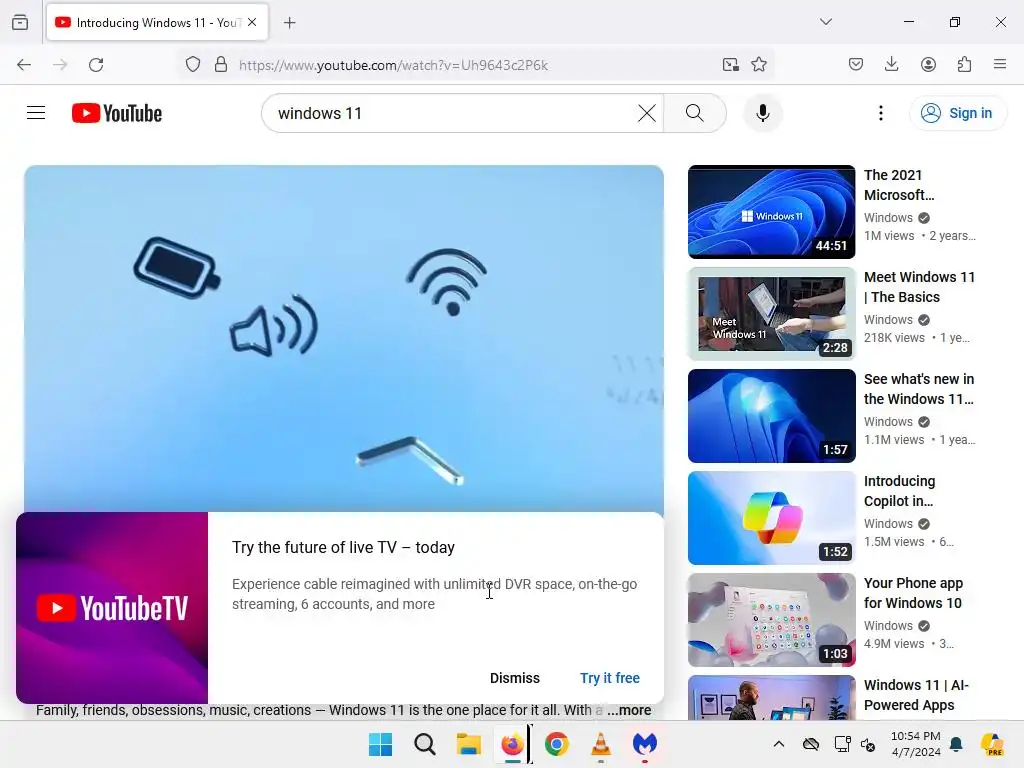Open Firefox downloads panel

(x=891, y=65)
